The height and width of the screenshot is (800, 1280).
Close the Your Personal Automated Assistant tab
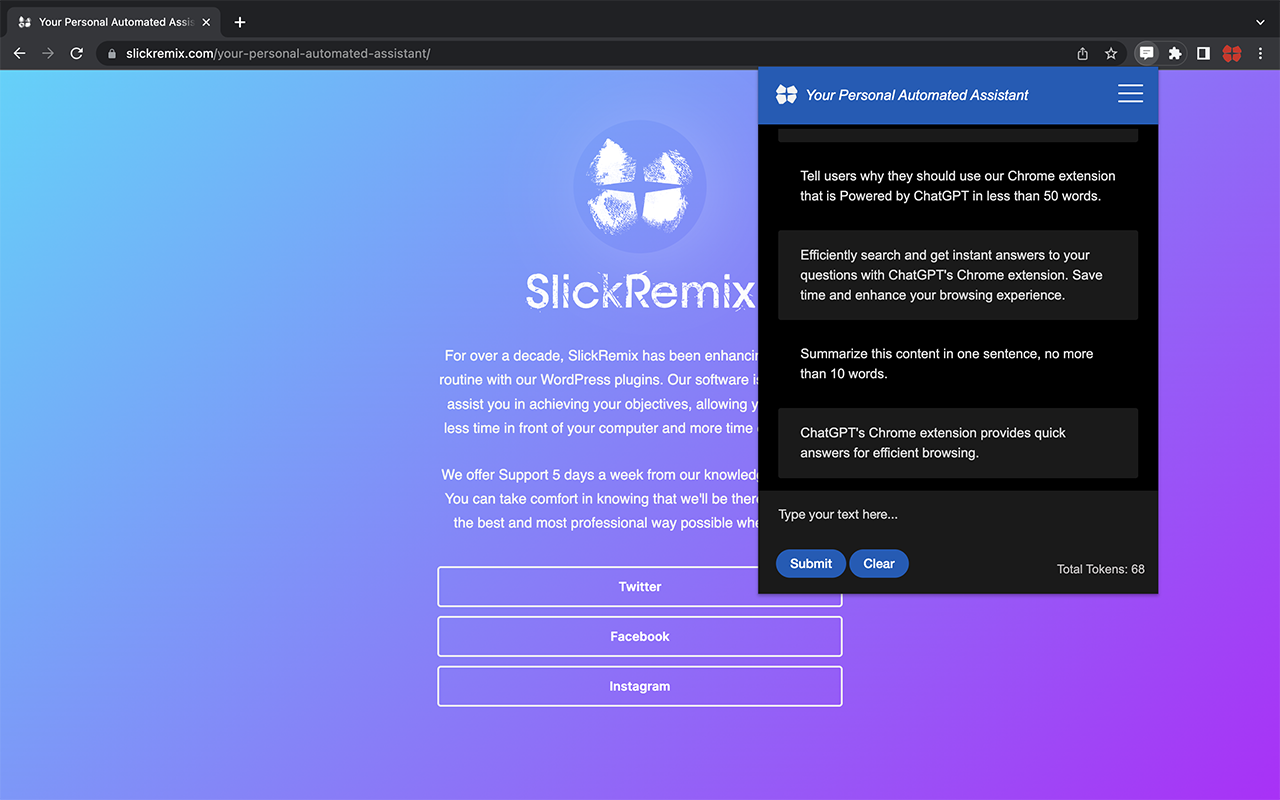tap(206, 22)
